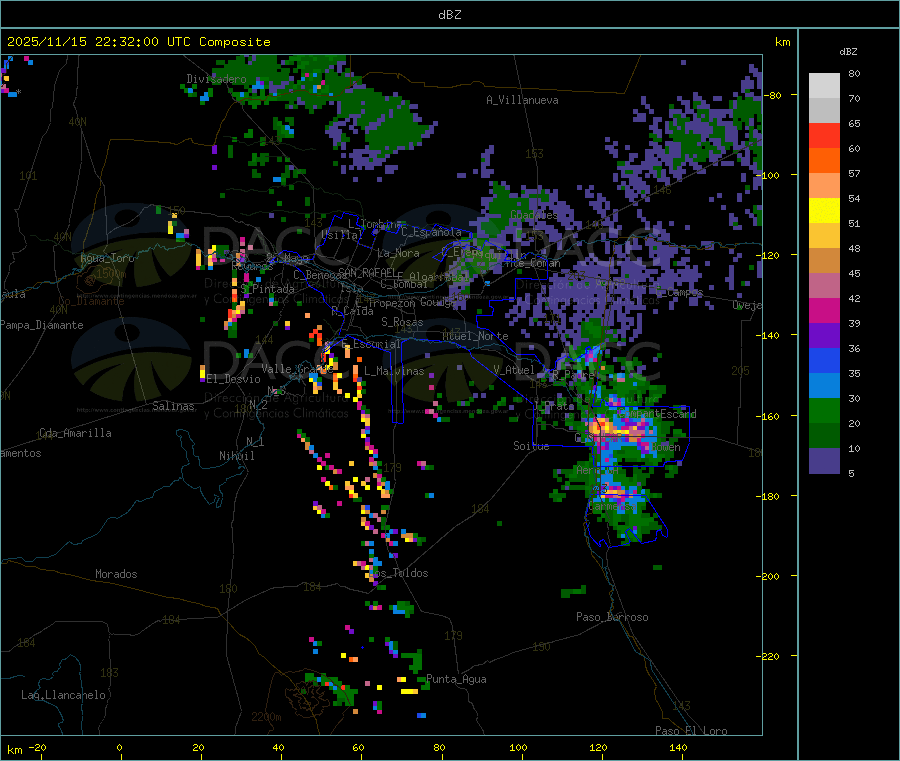Image resolution: width=900 pixels, height=761 pixels.
Task: Click the Soitue map label
Action: [531, 446]
